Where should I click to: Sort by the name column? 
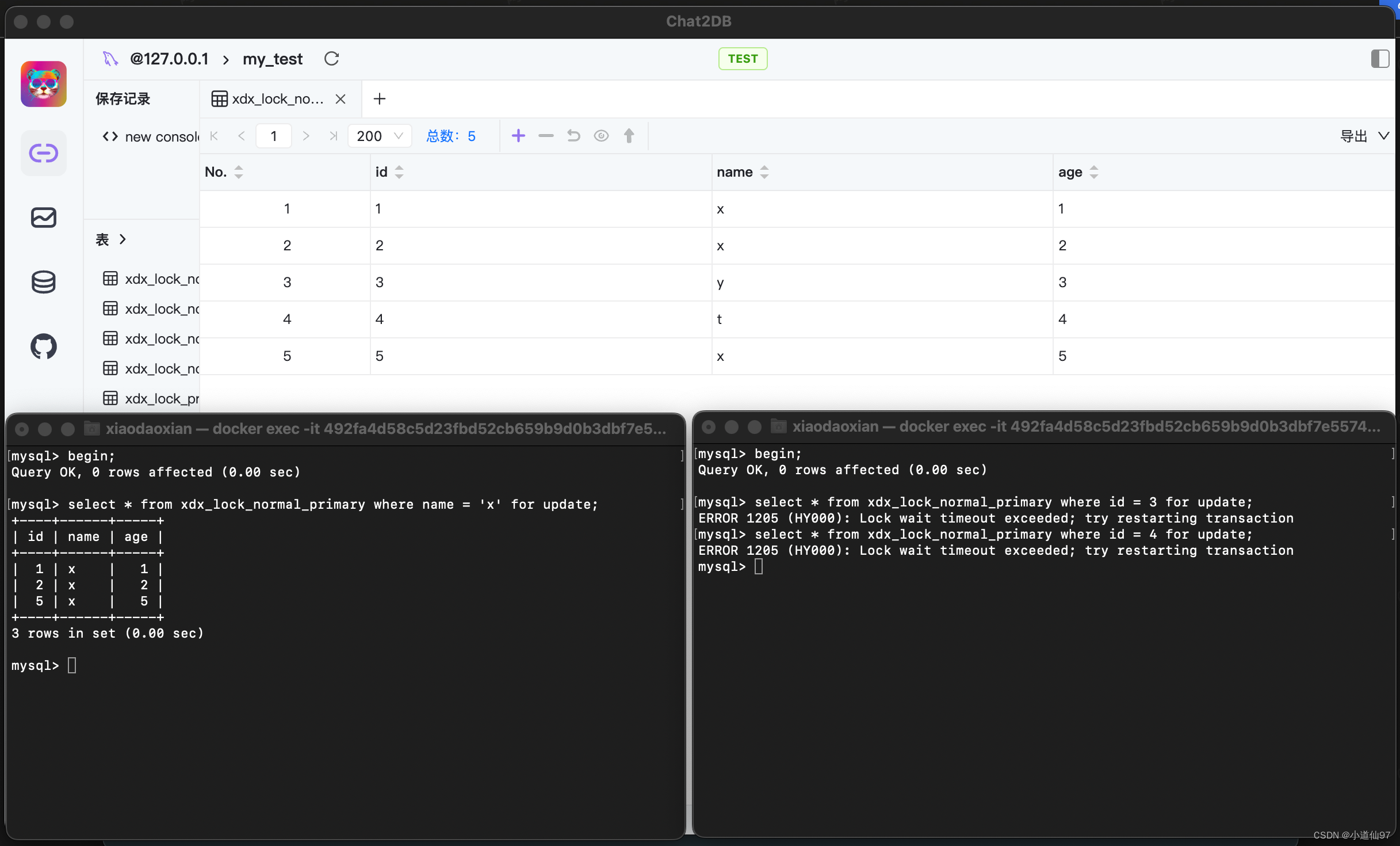pos(764,172)
